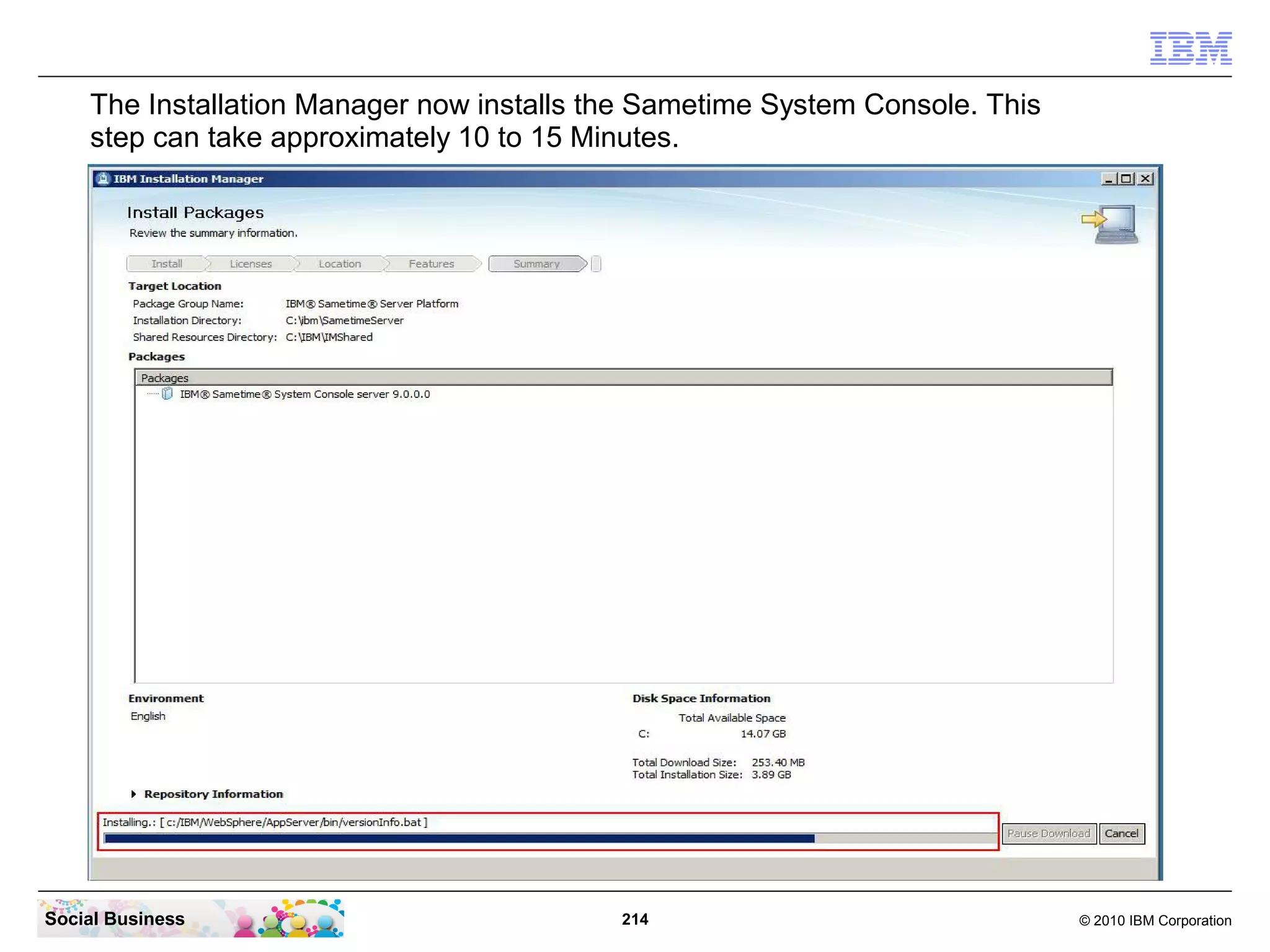Click the Installation Manager title bar icon
The height and width of the screenshot is (952, 1270).
click(x=104, y=178)
